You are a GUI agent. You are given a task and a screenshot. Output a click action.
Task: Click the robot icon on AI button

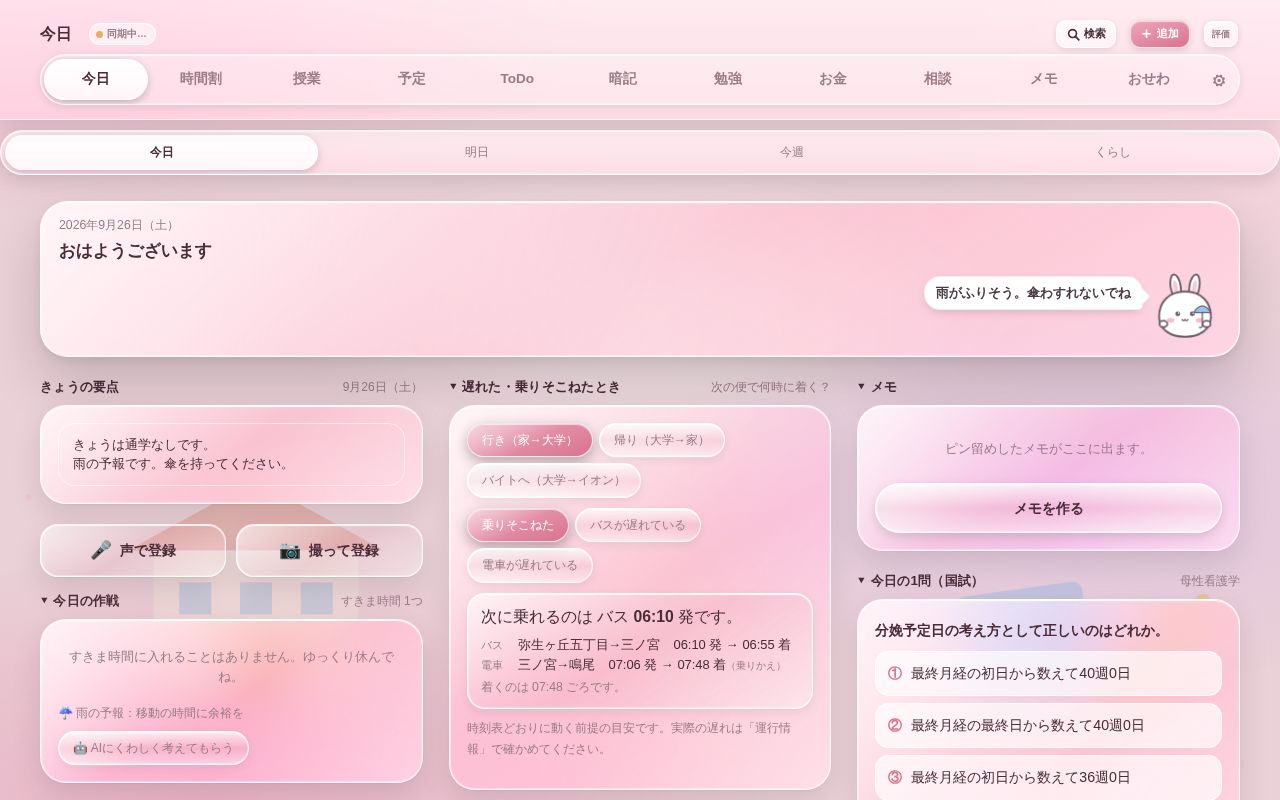tap(81, 748)
